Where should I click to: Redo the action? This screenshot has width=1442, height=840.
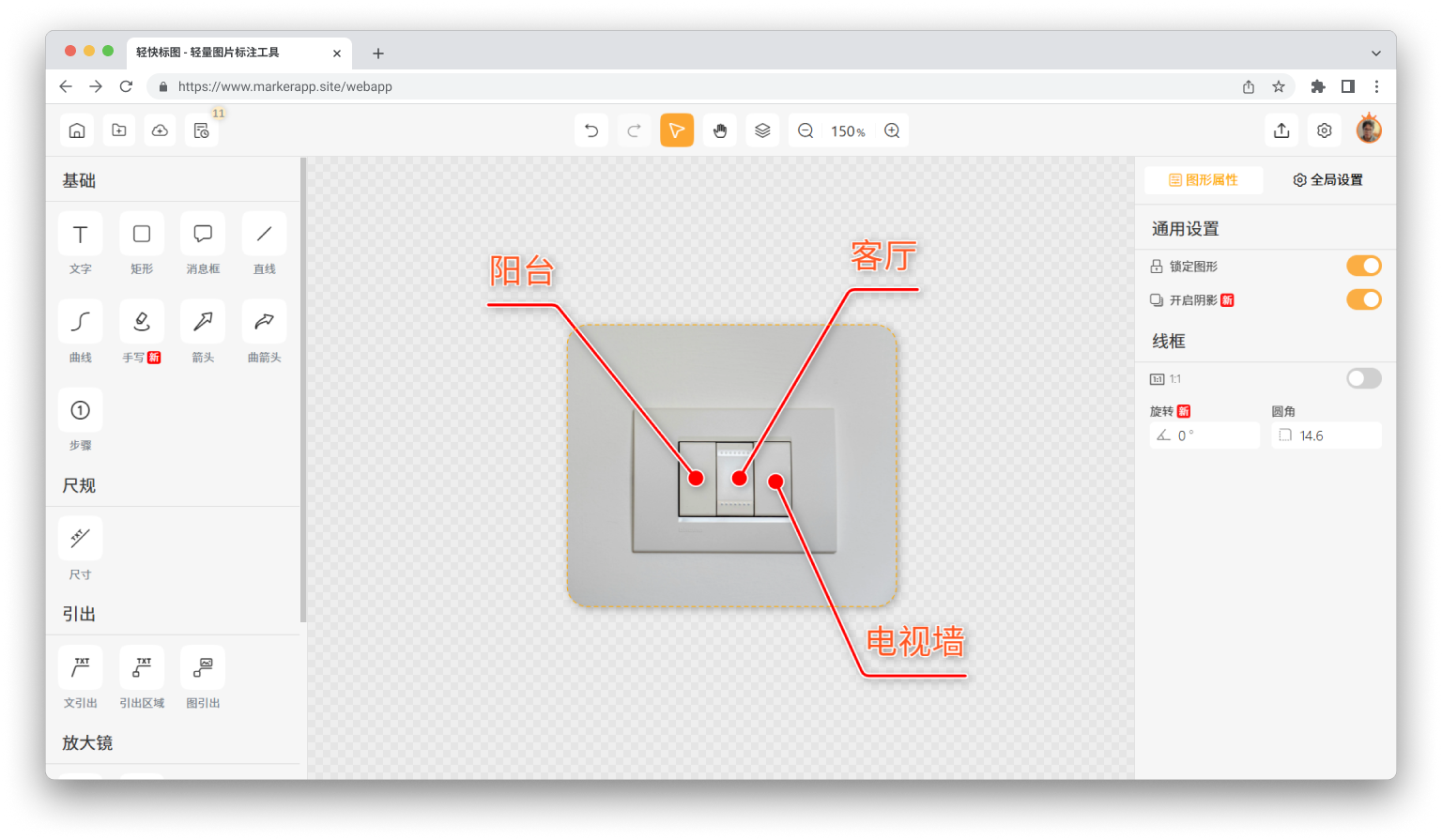[x=634, y=130]
